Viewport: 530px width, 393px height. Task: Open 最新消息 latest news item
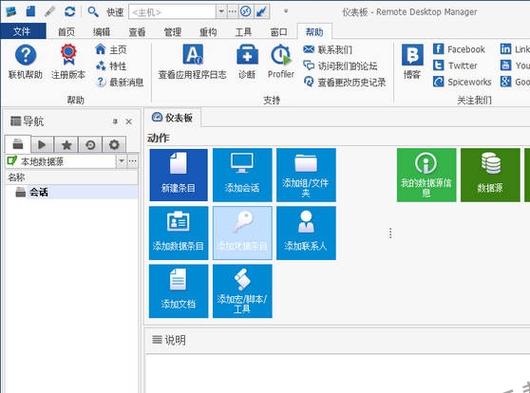click(x=120, y=82)
